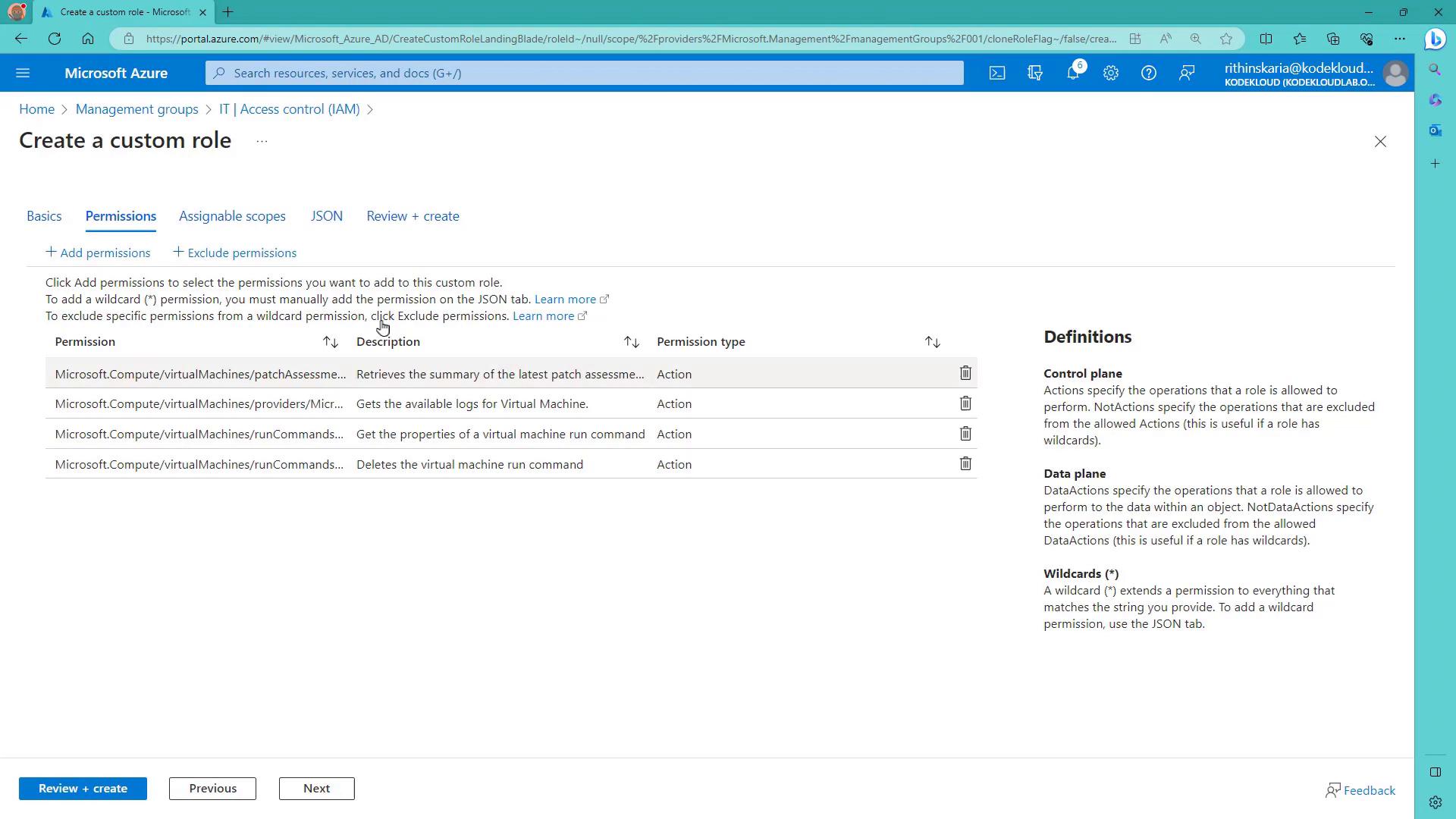The image size is (1456, 819).
Task: Open the wildcard permission Learn more link
Action: pos(572,299)
